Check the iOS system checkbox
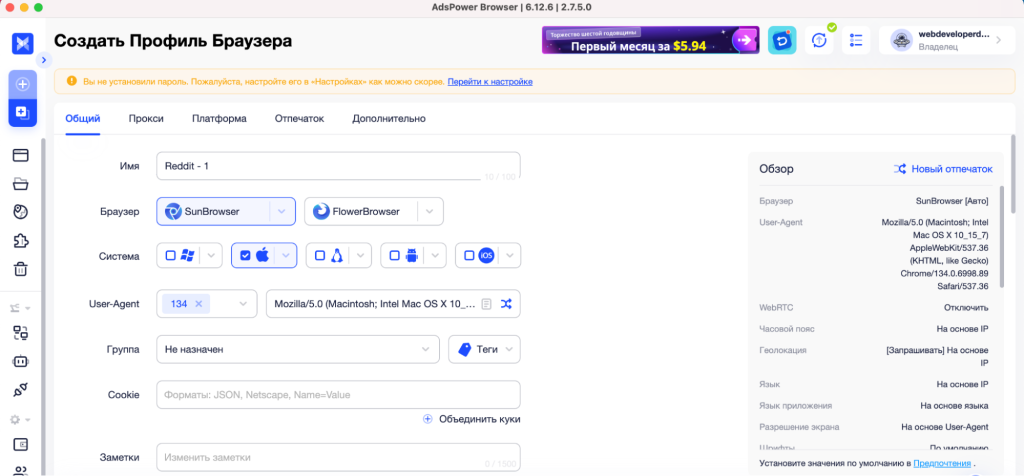The image size is (1024, 476). 469,256
